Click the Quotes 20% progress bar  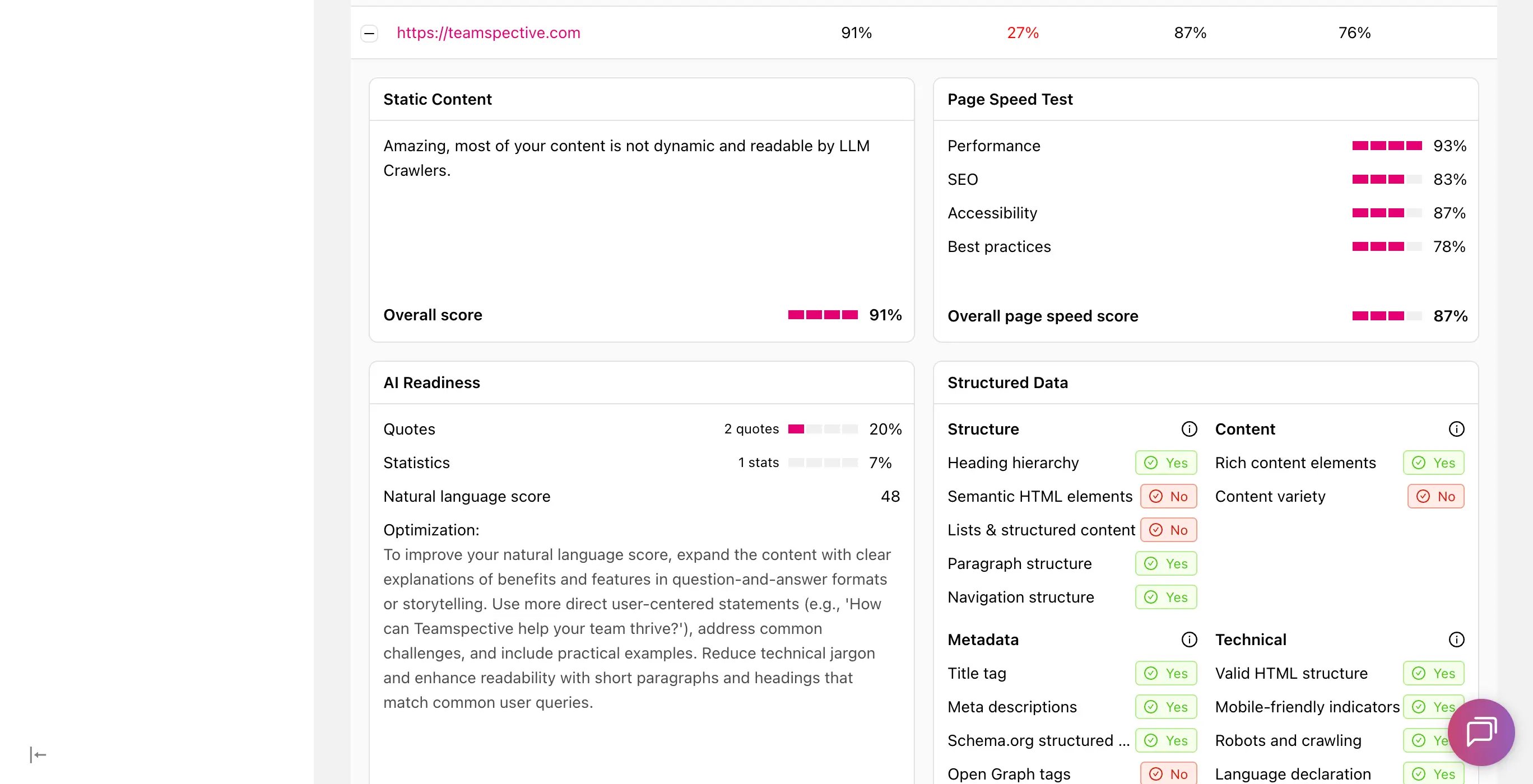(x=823, y=429)
